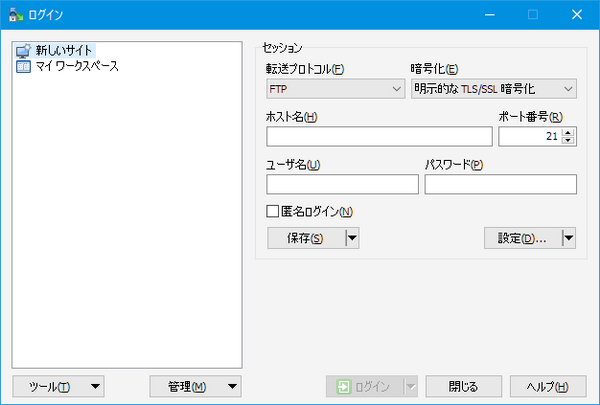Click the 閉じる button
Viewport: 600px width, 405px height.
[464, 387]
